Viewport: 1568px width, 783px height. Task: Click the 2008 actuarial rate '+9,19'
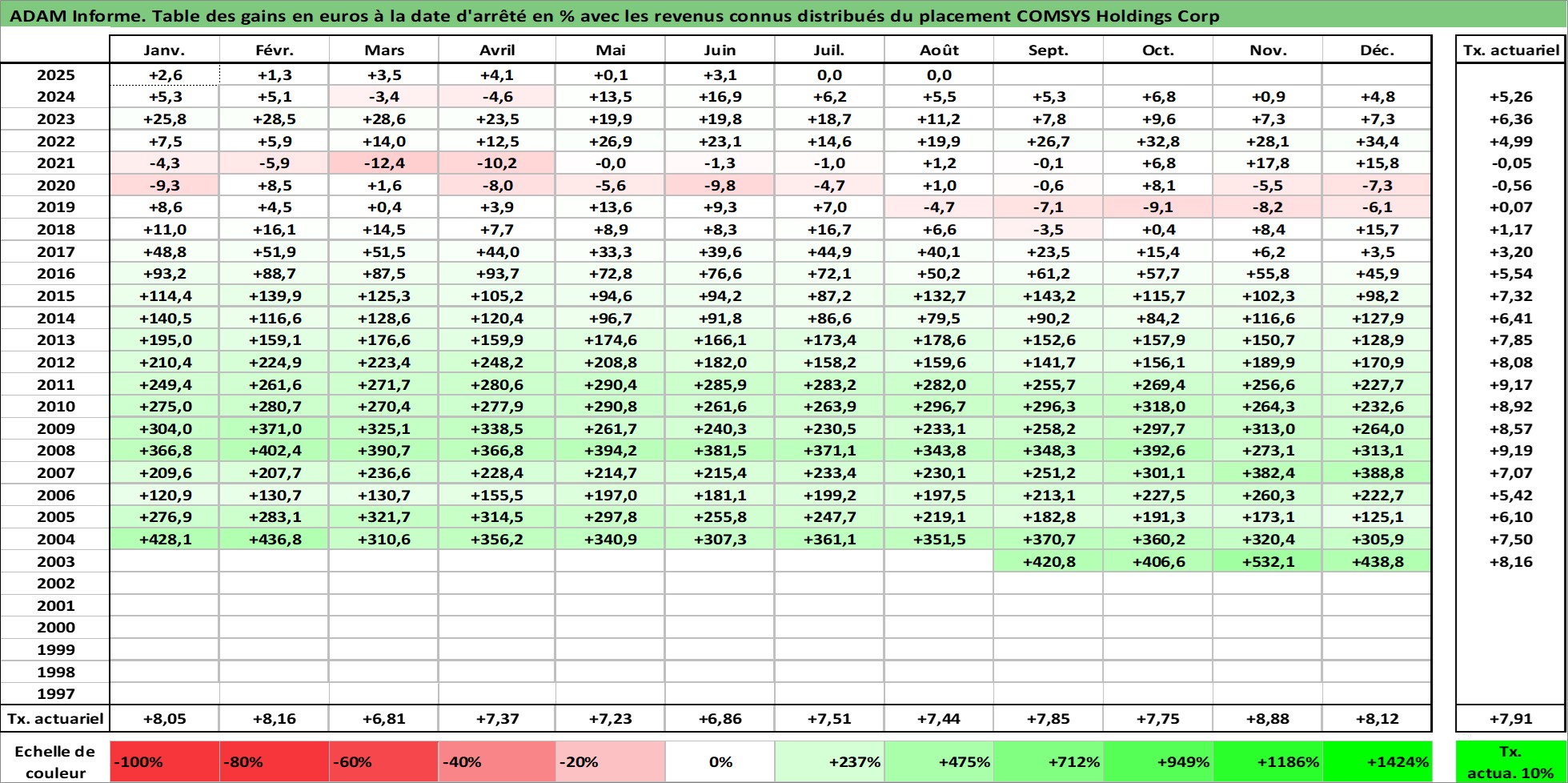pyautogui.click(x=1511, y=450)
